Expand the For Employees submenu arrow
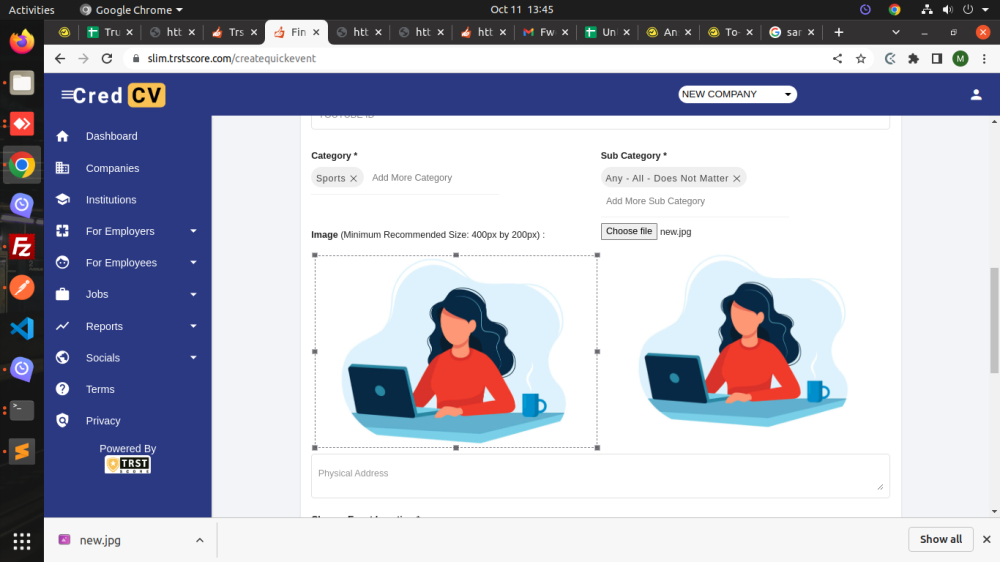 click(x=193, y=262)
